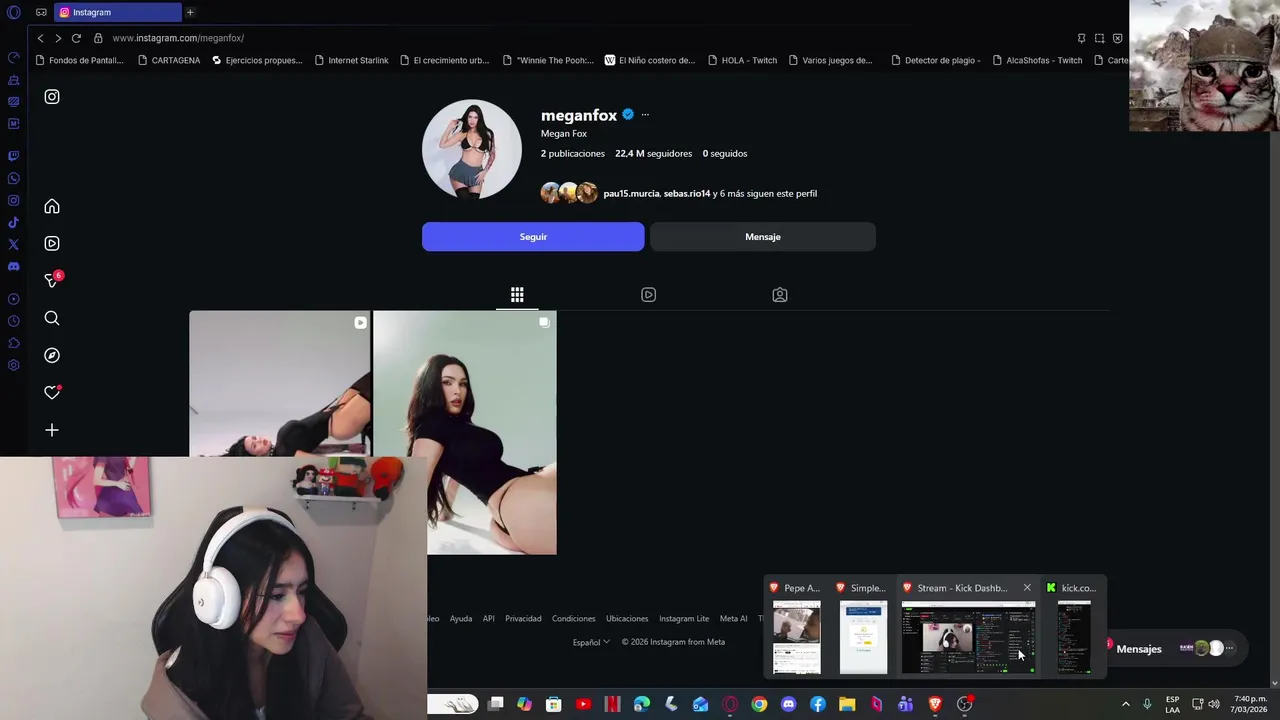Click the pin icon in the address bar
Viewport: 1280px width, 720px height.
pos(1081,38)
